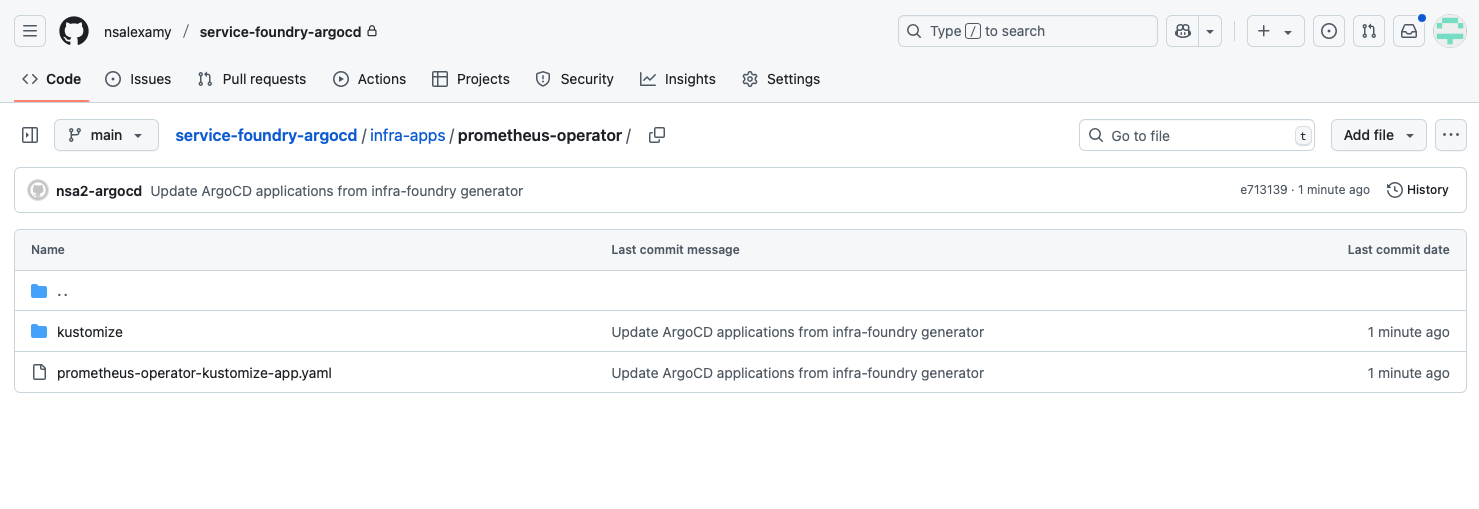Open the kustomize folder
This screenshot has width=1479, height=509.
click(x=90, y=332)
